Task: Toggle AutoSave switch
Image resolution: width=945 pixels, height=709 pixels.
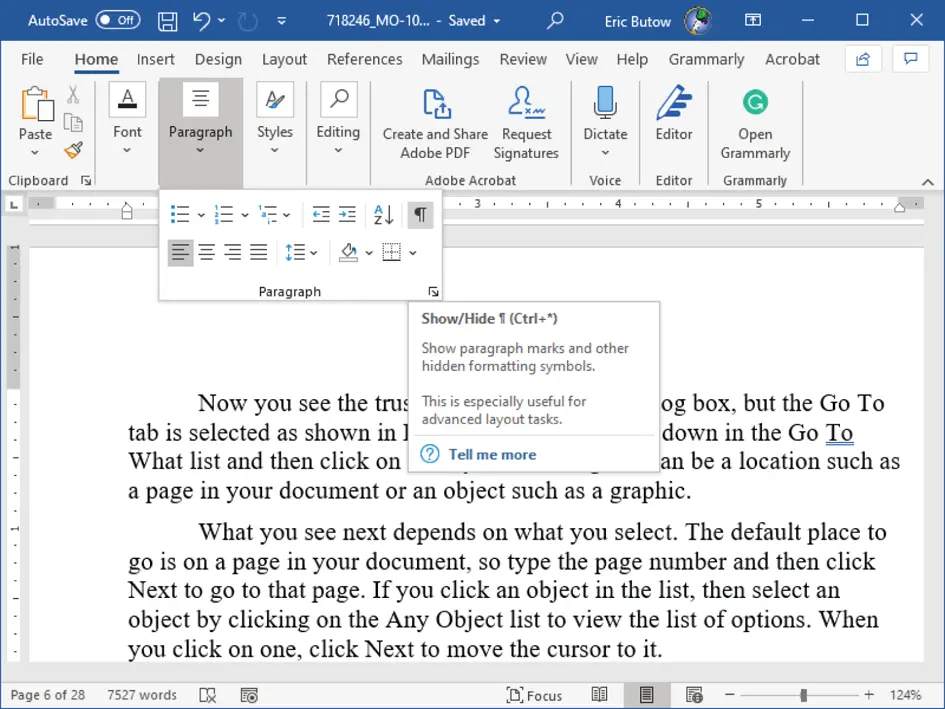Action: (x=118, y=20)
